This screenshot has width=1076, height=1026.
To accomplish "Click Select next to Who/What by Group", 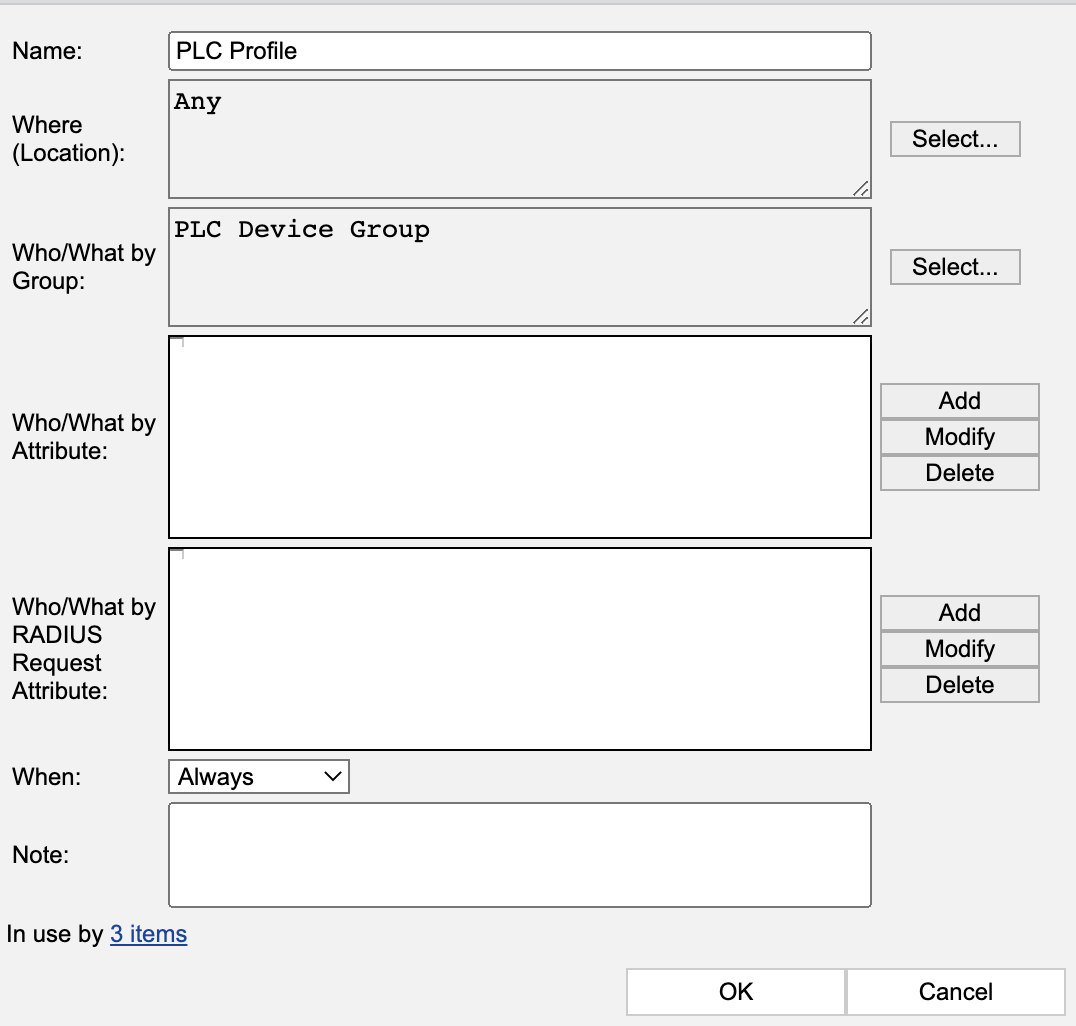I will (x=954, y=267).
